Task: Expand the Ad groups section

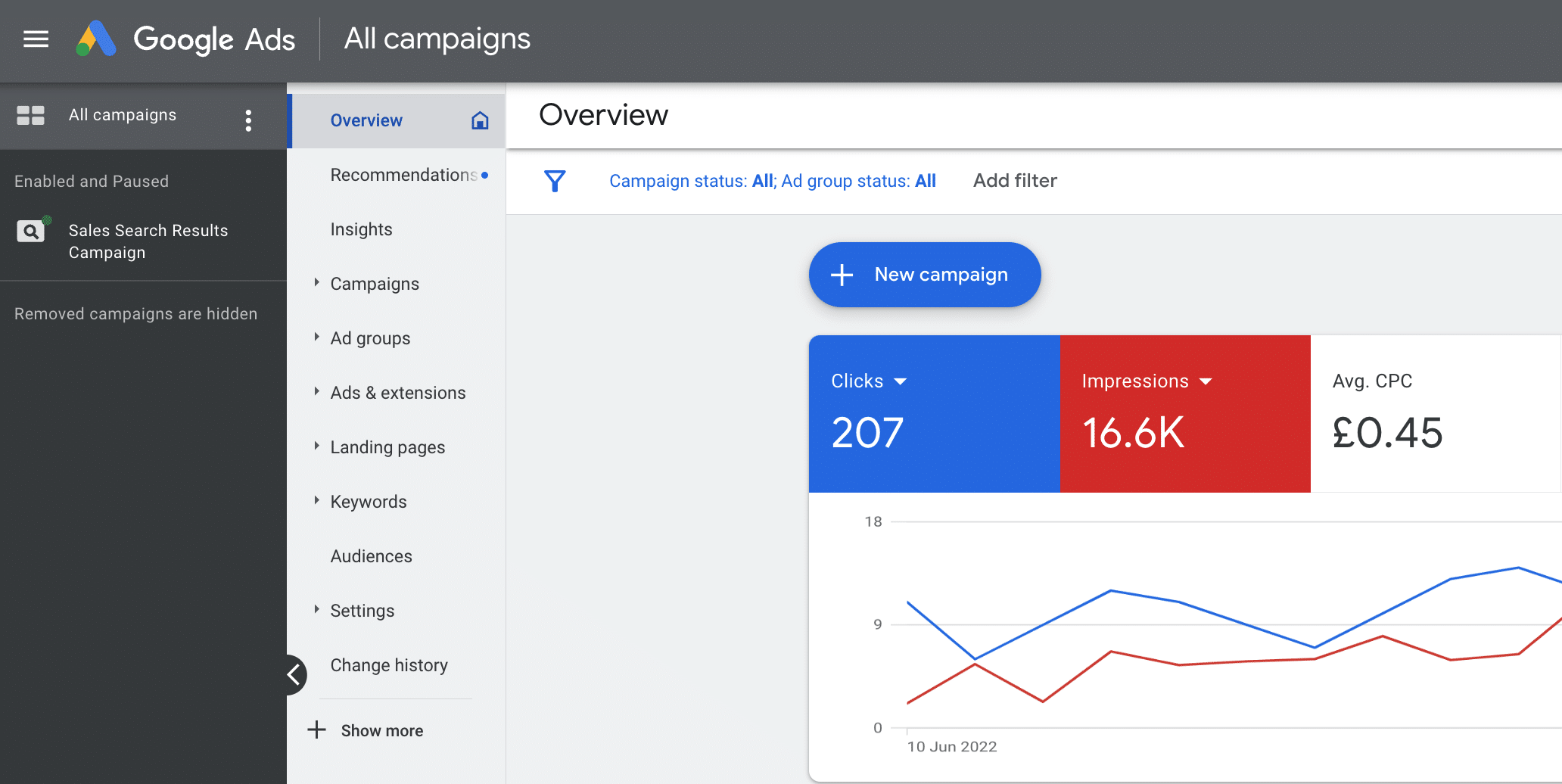Action: pos(316,338)
